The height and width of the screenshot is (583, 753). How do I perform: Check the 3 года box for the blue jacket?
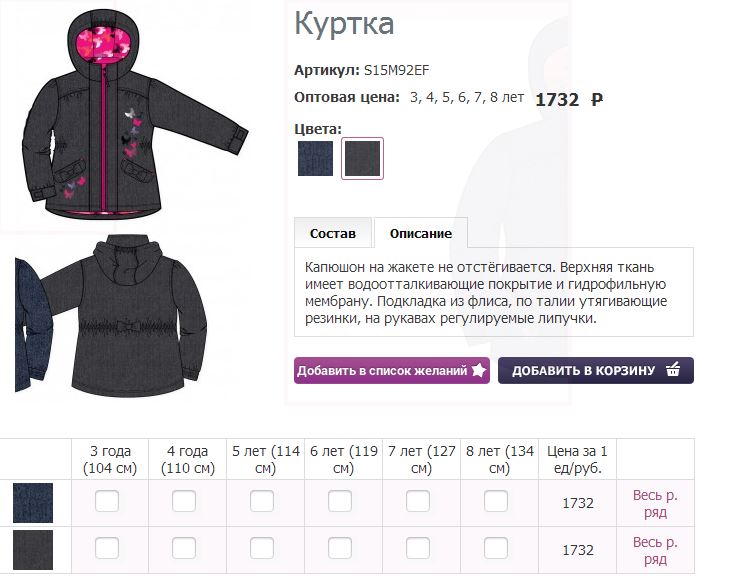[x=107, y=501]
